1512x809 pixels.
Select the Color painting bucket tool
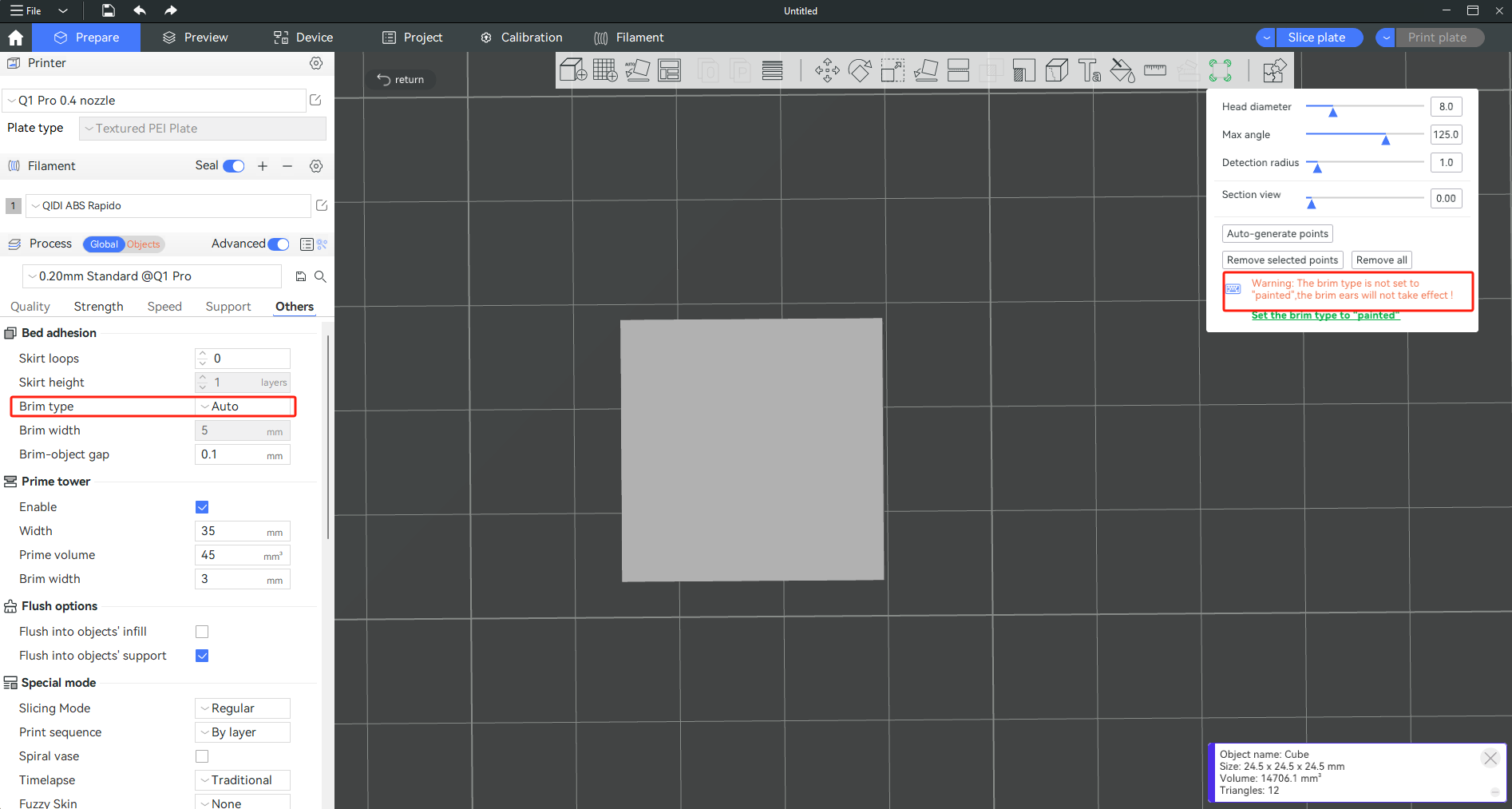1122,71
